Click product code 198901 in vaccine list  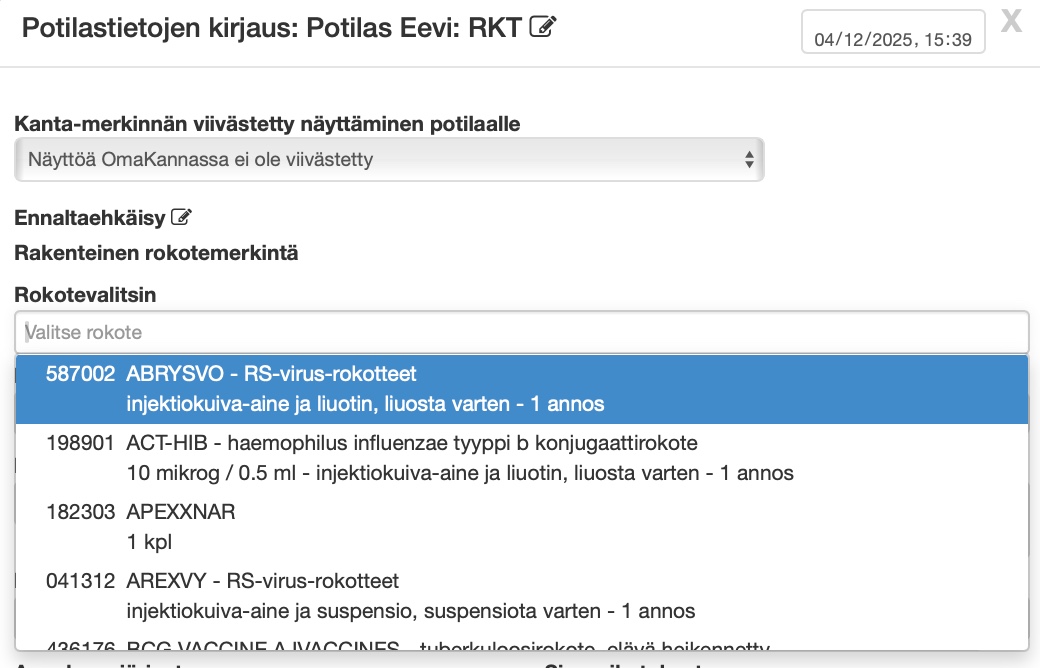click(x=80, y=443)
